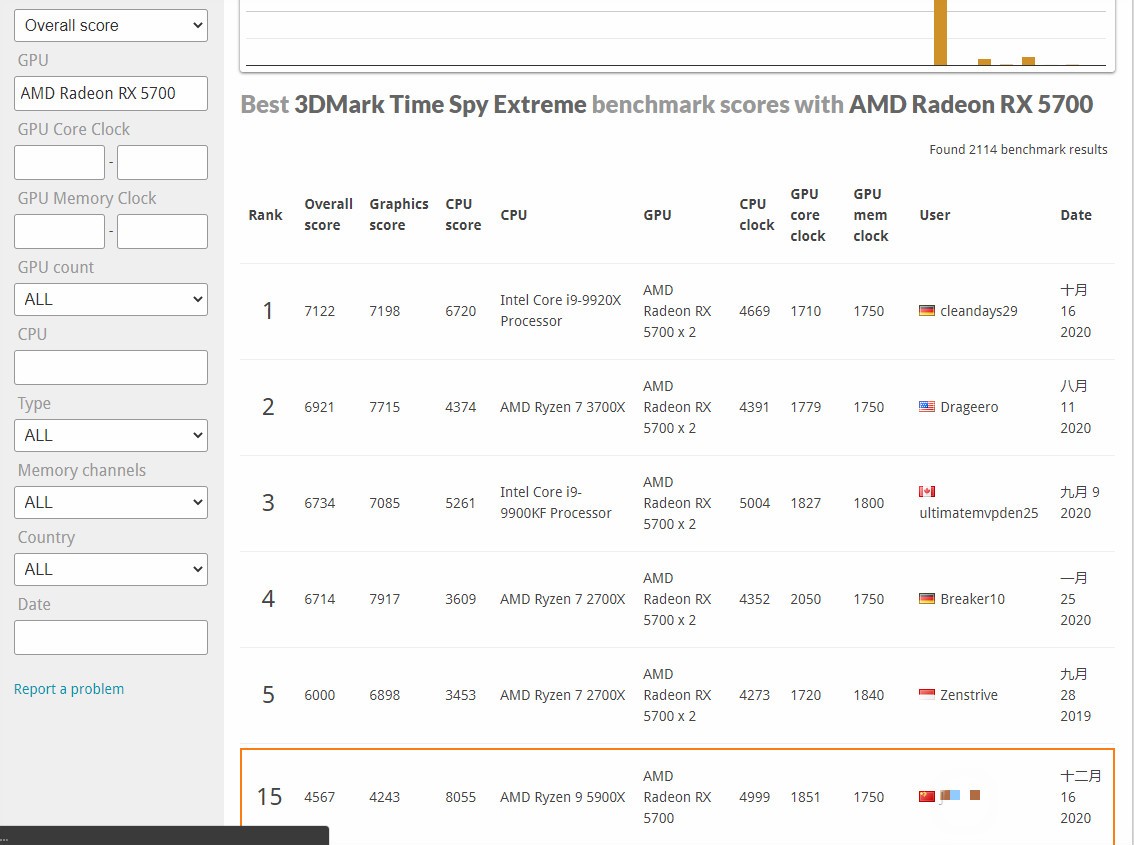Click the Canadian flag above ultimatemvpden25
This screenshot has width=1134, height=845.
[926, 492]
